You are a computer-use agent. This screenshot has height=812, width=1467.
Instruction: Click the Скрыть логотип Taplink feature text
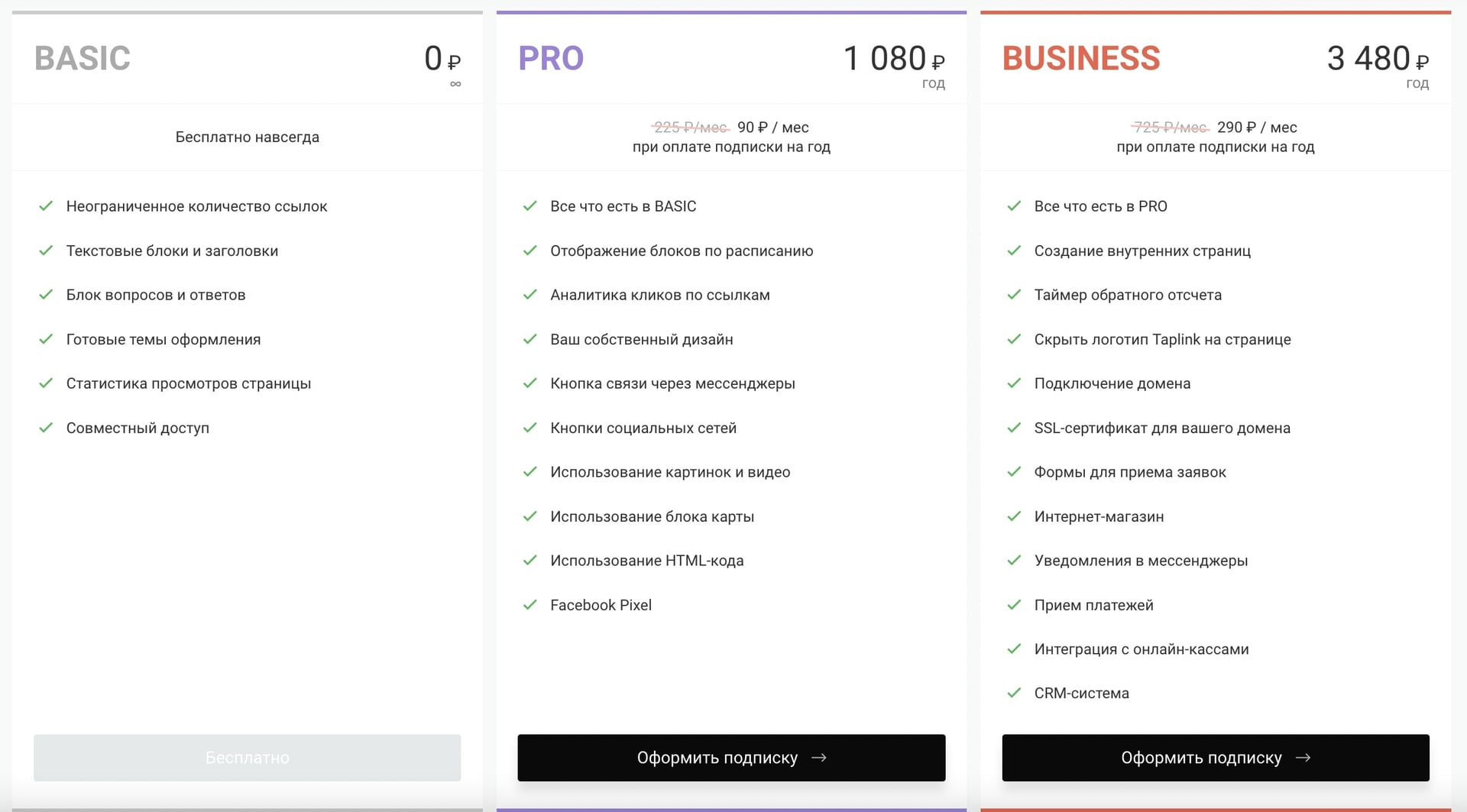[1162, 339]
